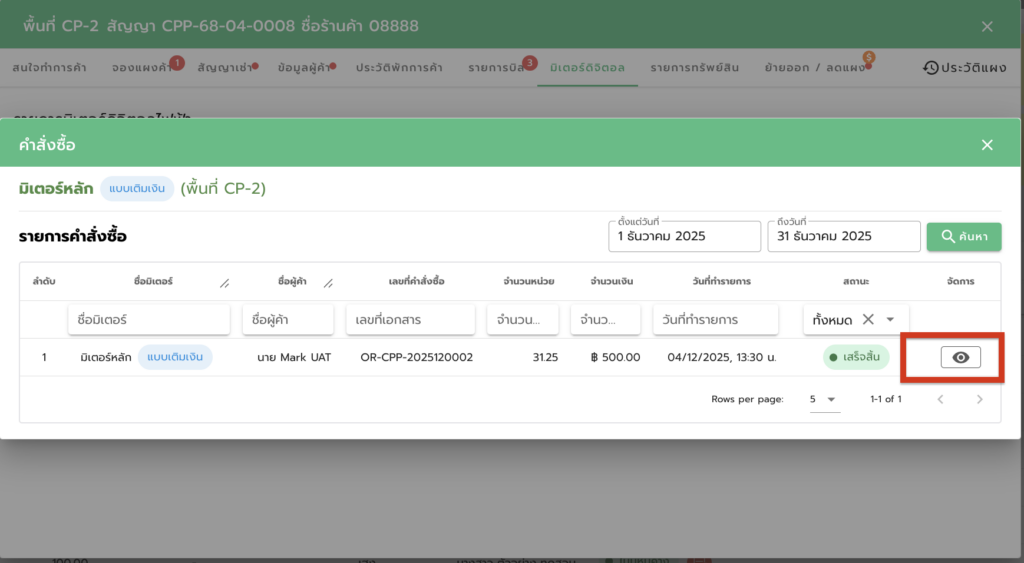The width and height of the screenshot is (1024, 563).
Task: Click the เสร็จสิ้น status badge
Action: (855, 357)
